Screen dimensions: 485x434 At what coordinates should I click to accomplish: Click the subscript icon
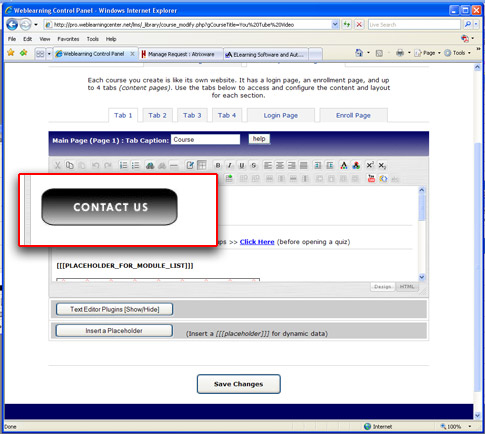(x=382, y=165)
